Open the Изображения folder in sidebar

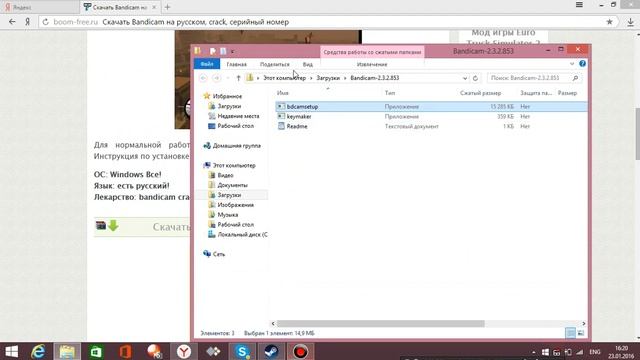(236, 205)
